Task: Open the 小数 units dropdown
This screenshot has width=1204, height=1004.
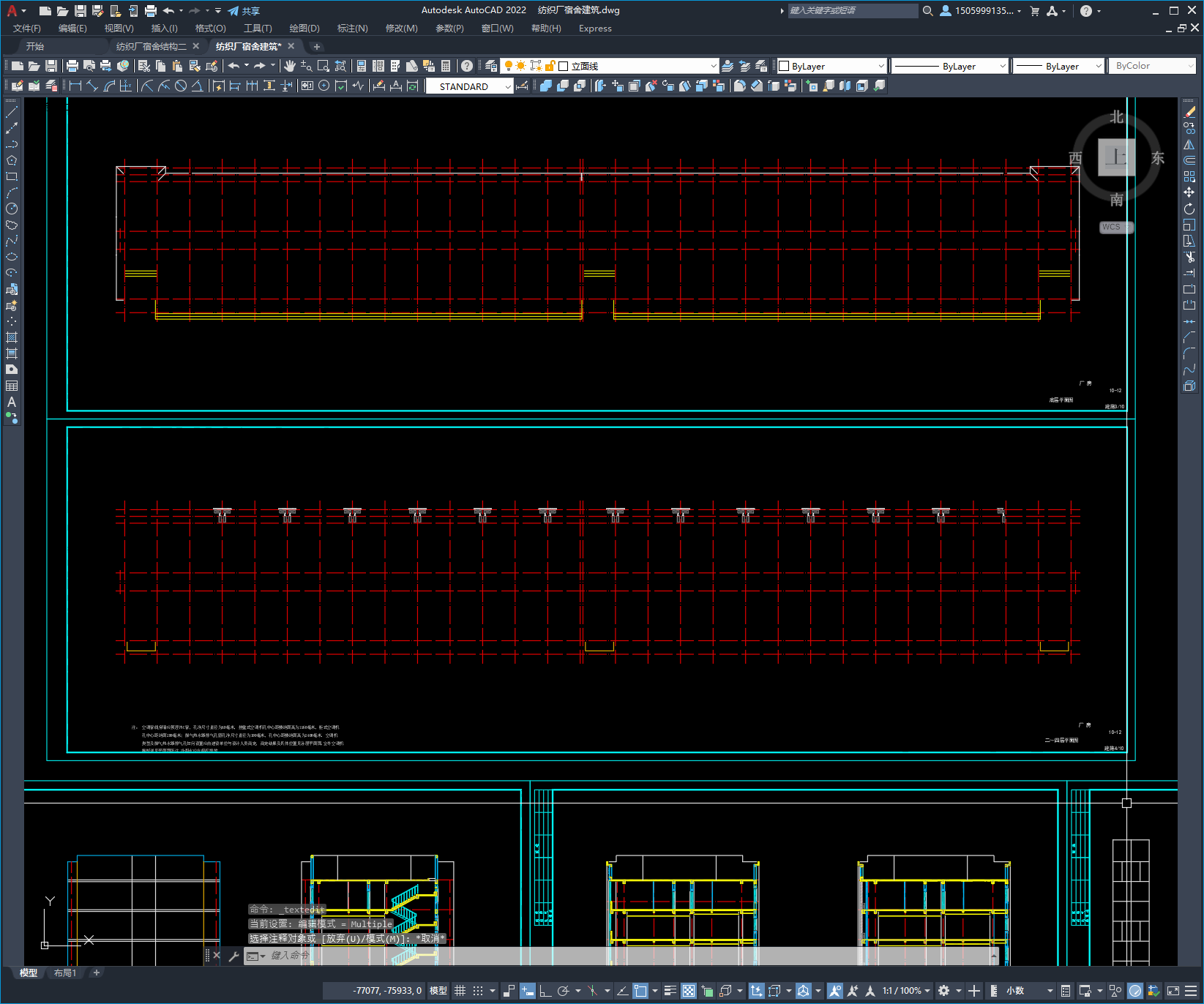Action: (x=1030, y=991)
